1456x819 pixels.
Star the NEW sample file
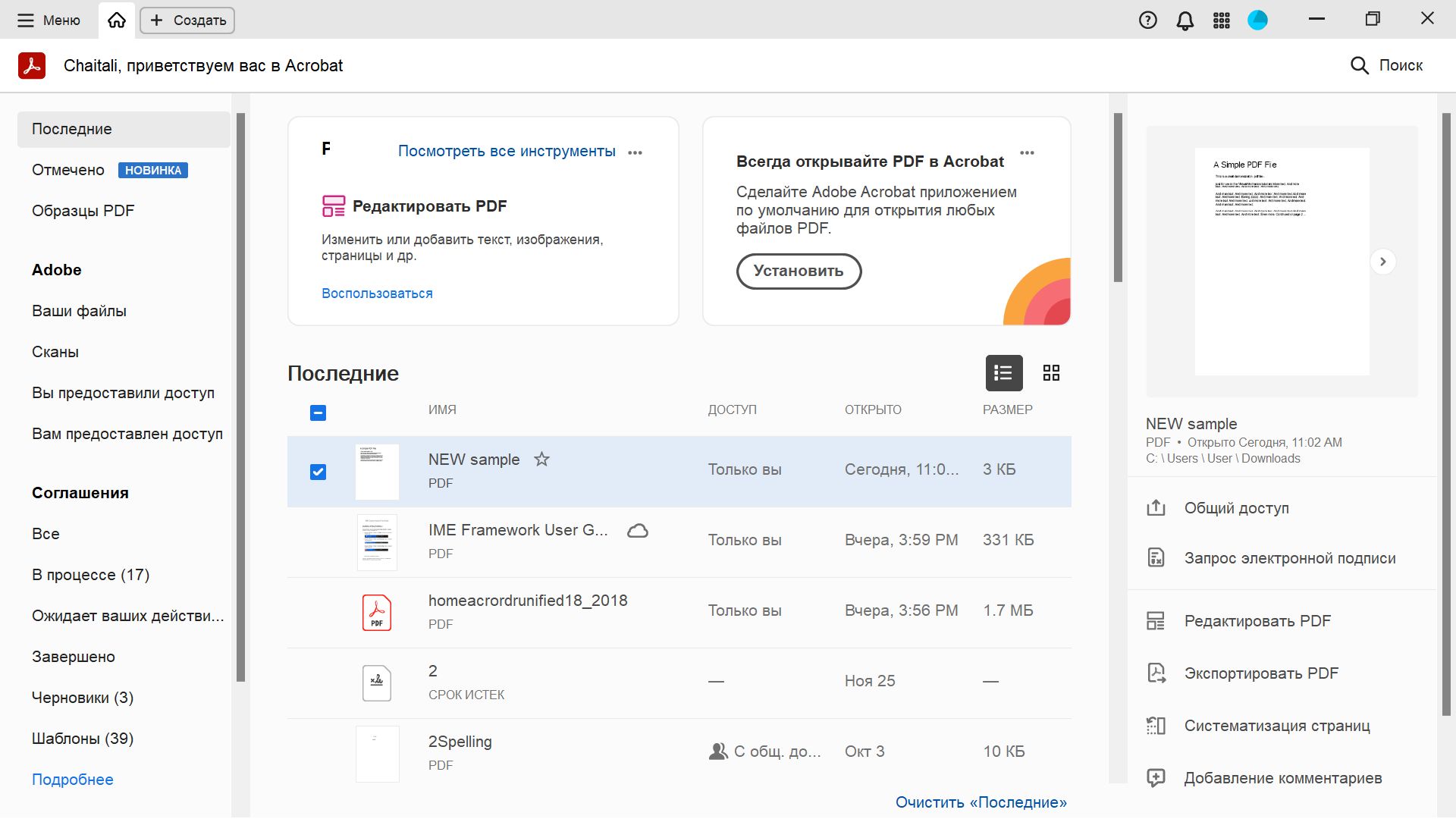541,460
